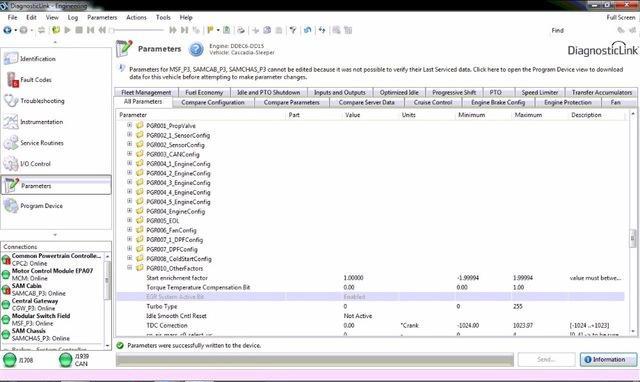Click the parameter list vertical scrollbar

(633, 222)
